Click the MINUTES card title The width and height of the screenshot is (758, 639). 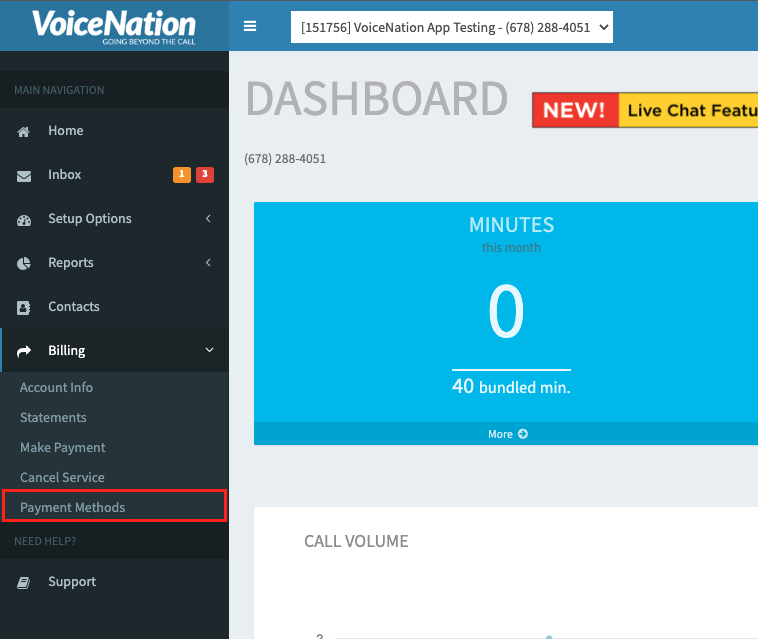coord(511,225)
